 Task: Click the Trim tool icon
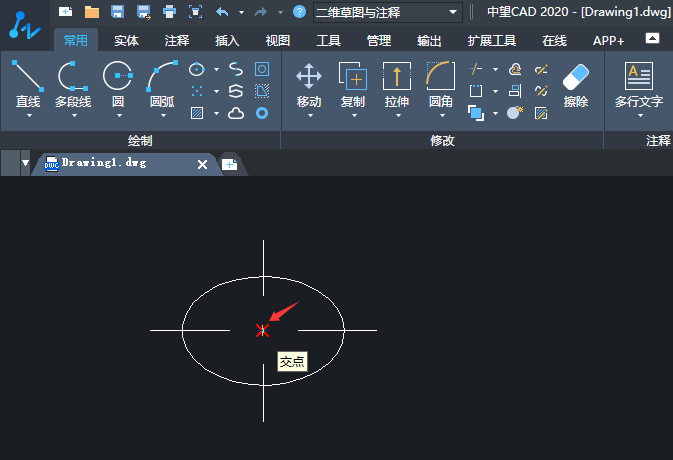[476, 69]
